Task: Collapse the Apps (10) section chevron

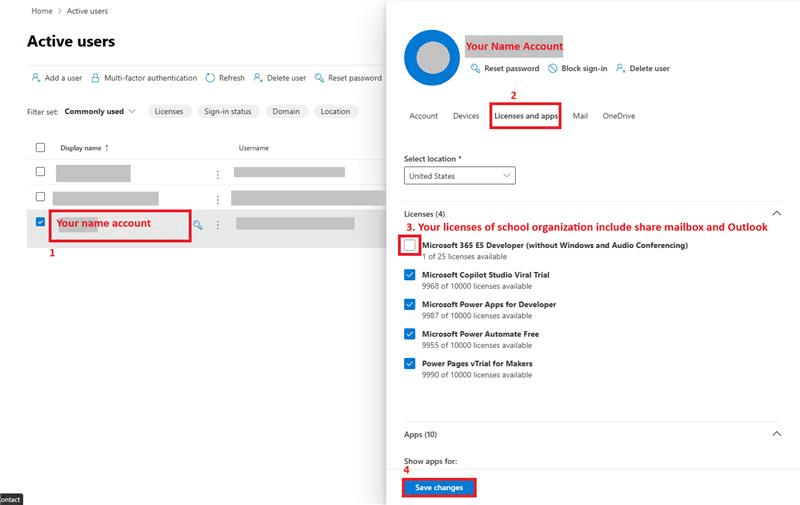Action: (777, 434)
